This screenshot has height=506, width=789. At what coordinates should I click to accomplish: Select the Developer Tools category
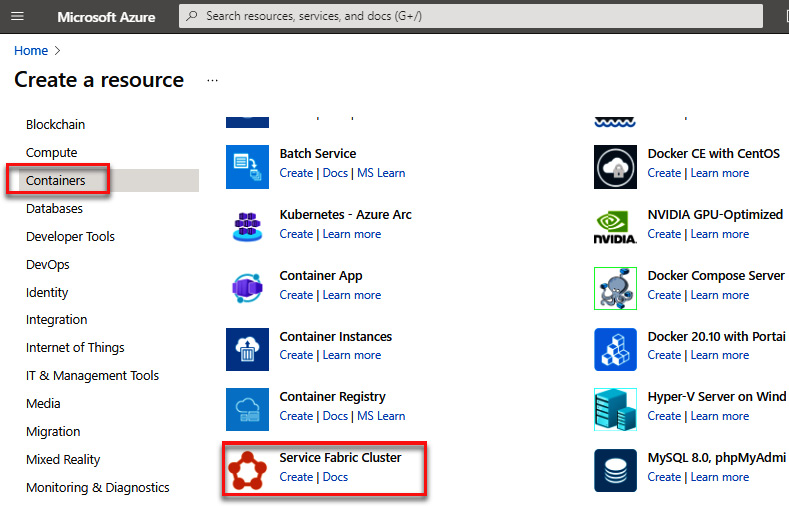tap(70, 236)
